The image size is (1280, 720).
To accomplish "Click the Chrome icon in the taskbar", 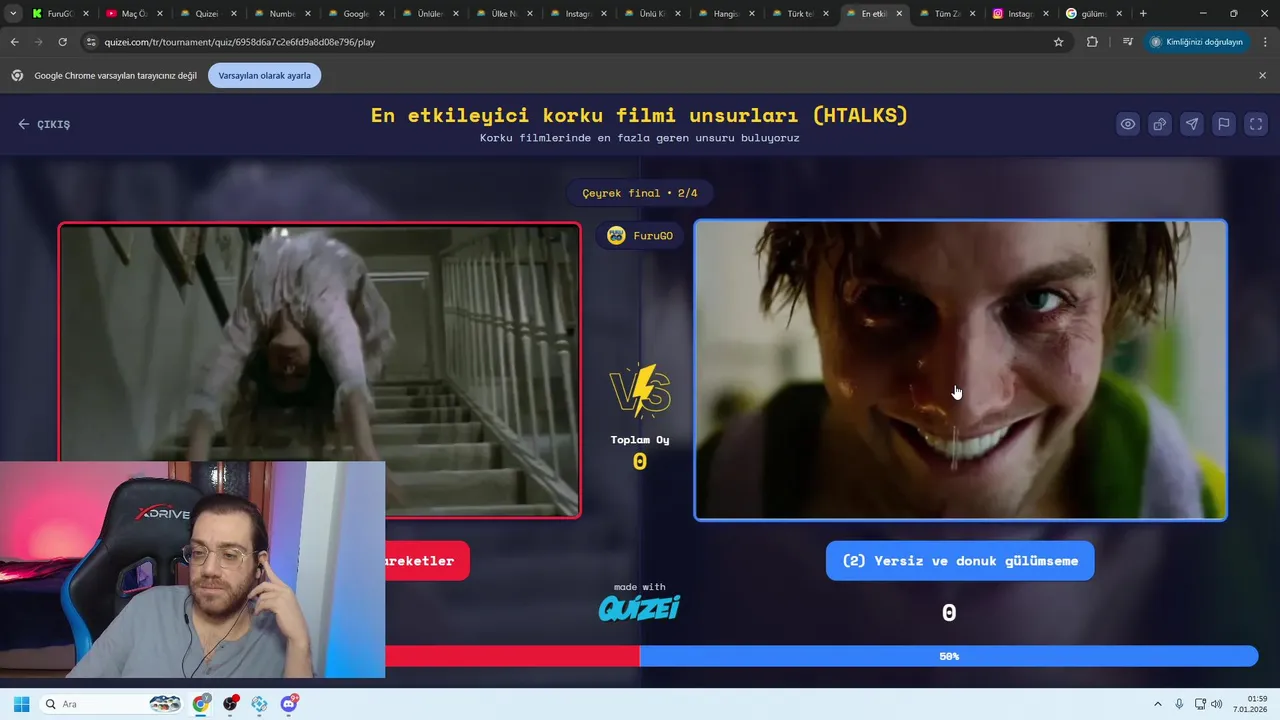I will pos(201,704).
